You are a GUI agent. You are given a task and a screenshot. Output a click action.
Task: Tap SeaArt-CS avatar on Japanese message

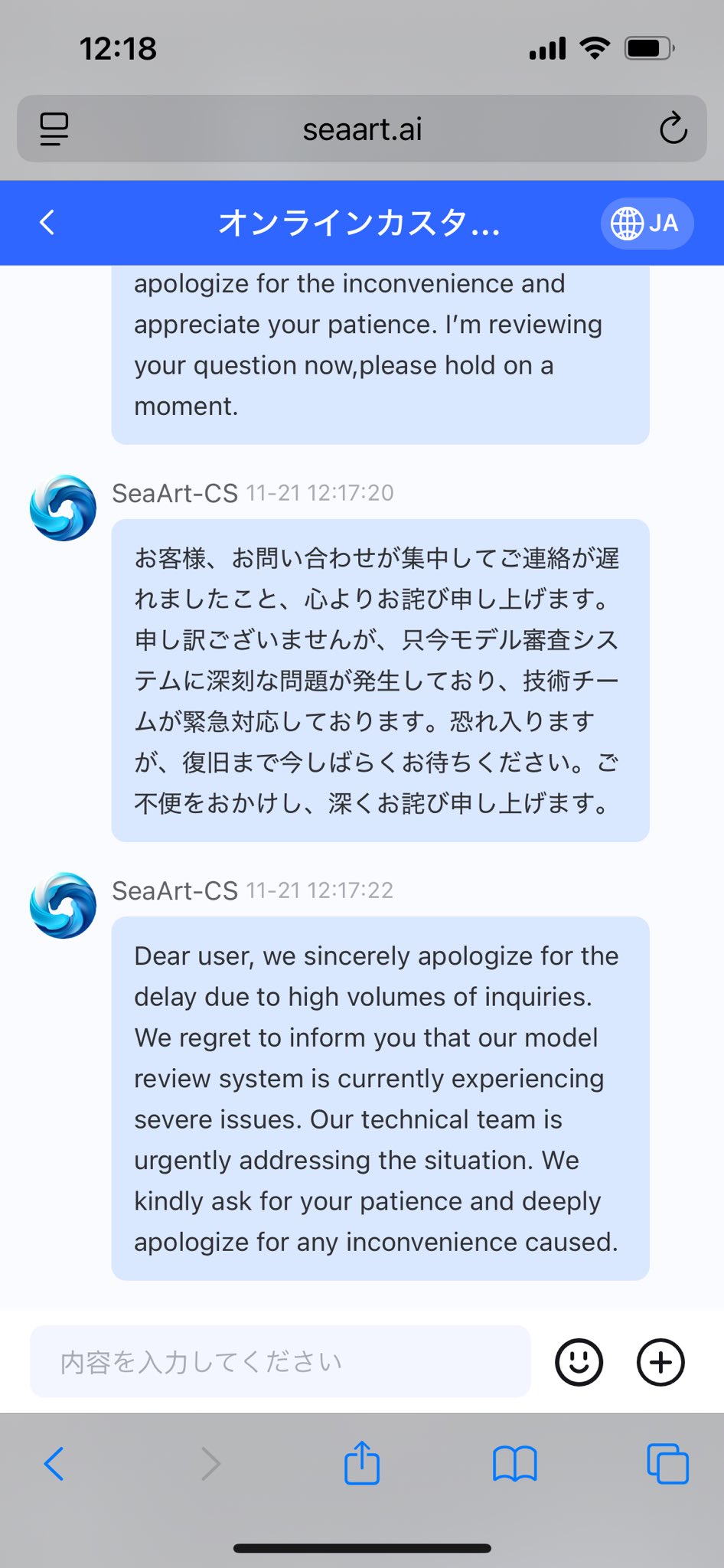63,508
